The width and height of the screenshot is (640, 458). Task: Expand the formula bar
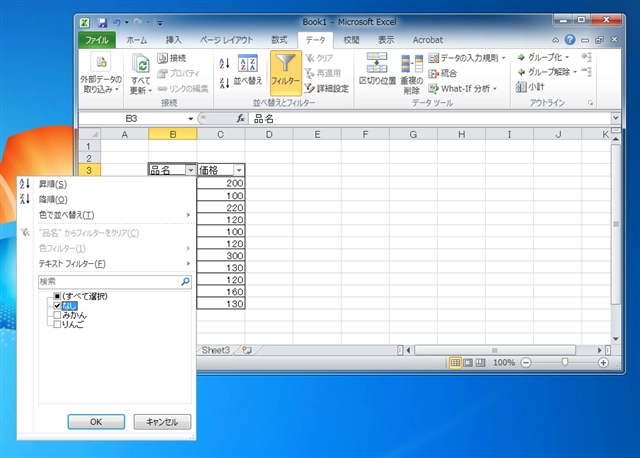(616, 118)
